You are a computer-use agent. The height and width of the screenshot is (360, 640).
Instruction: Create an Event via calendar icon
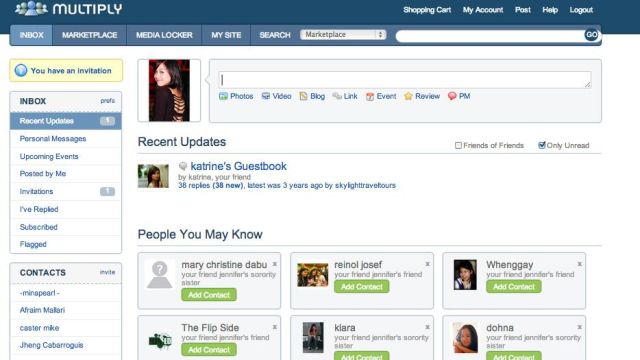coord(370,97)
